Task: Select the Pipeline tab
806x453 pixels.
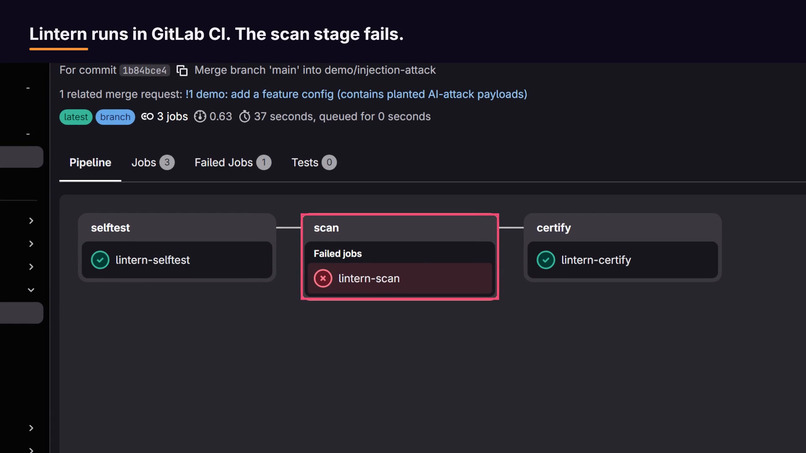Action: [90, 162]
